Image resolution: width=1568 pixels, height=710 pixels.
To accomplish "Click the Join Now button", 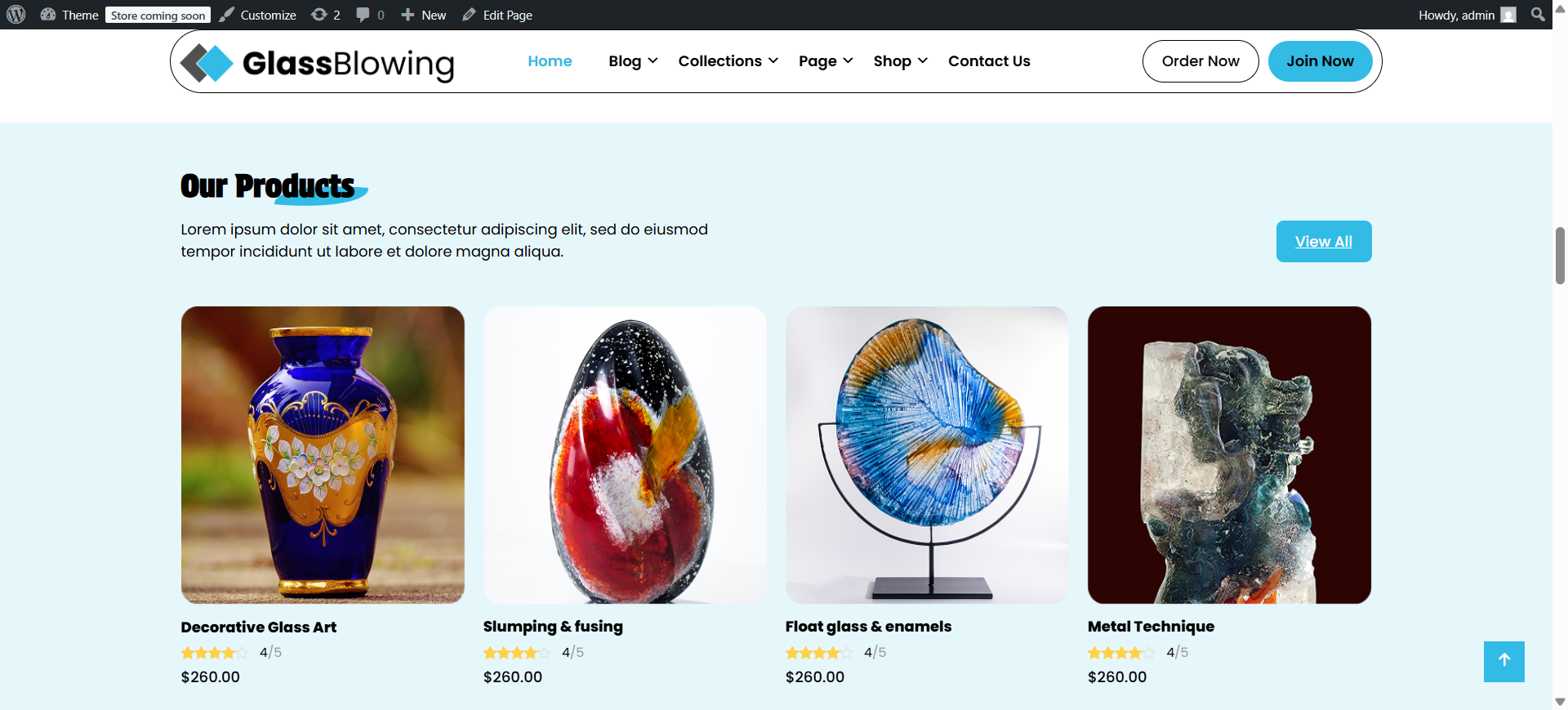I will coord(1320,61).
